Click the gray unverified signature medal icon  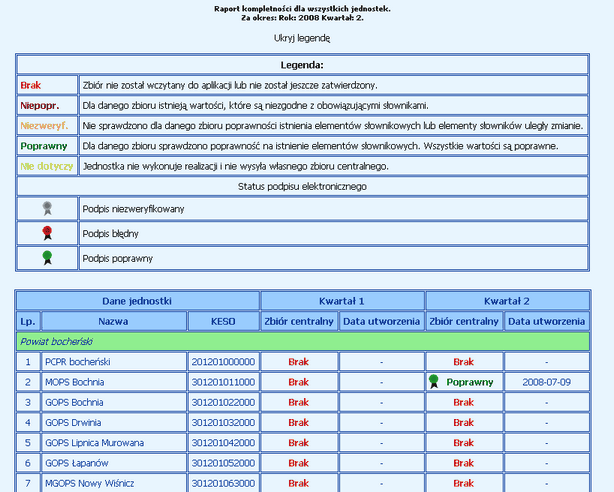(46, 209)
